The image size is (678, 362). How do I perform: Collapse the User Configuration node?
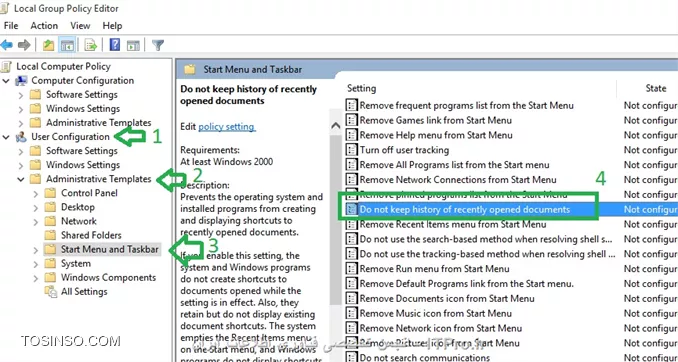pos(6,137)
